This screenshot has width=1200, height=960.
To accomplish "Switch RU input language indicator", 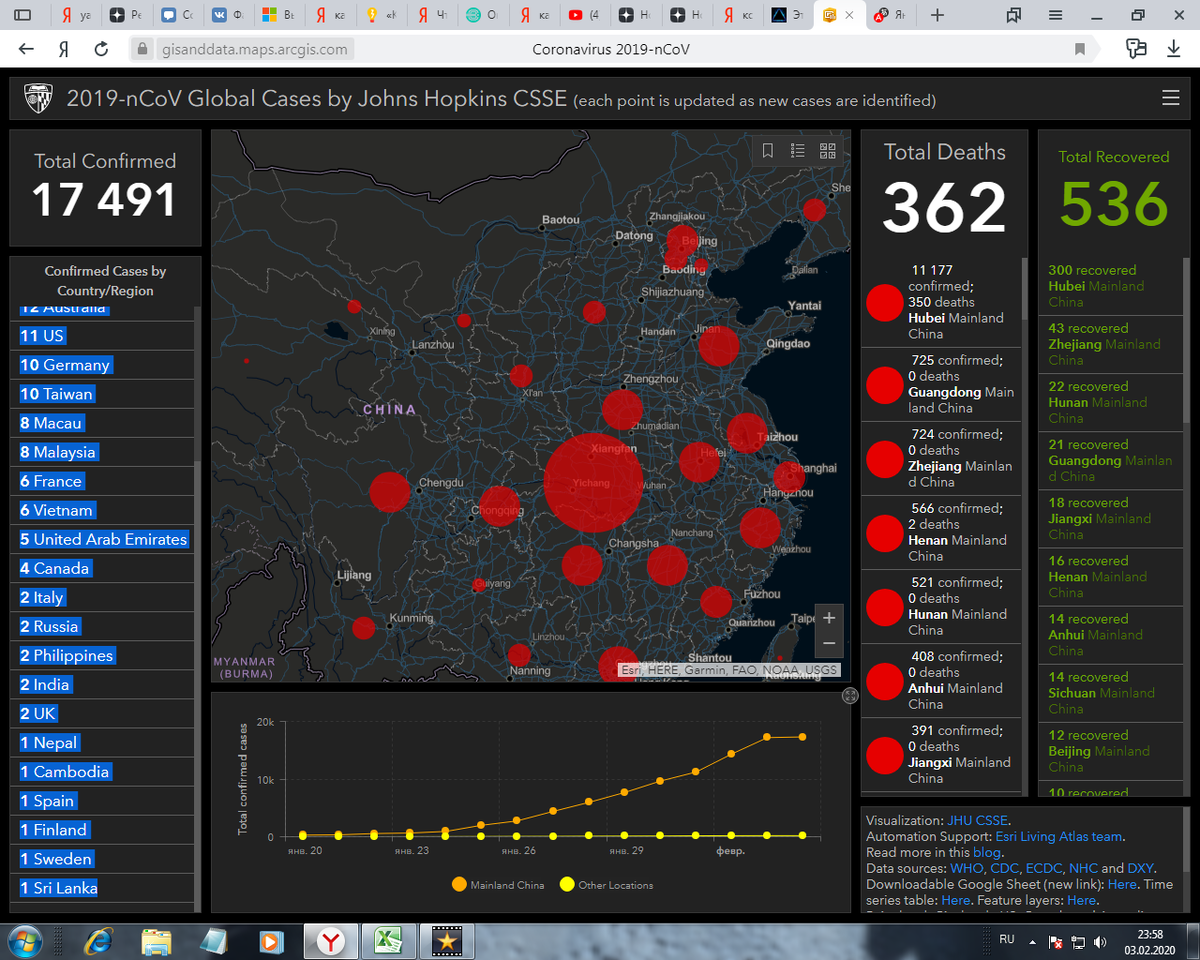I will pos(1008,940).
